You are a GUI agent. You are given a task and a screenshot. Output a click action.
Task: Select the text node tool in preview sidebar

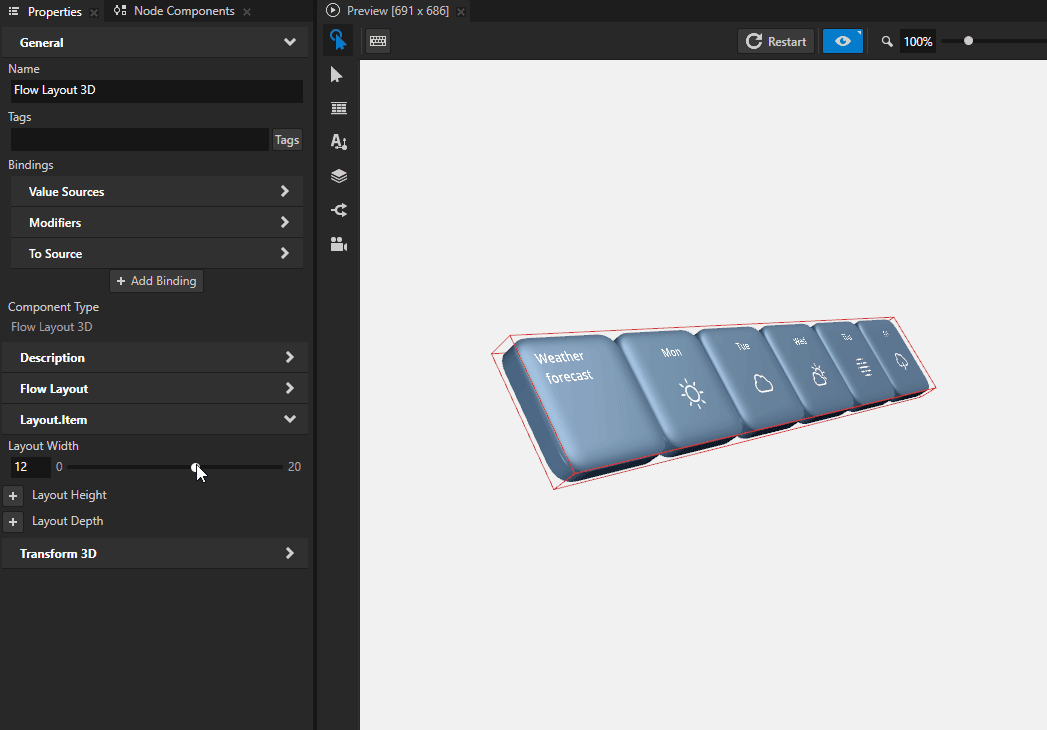coord(337,142)
